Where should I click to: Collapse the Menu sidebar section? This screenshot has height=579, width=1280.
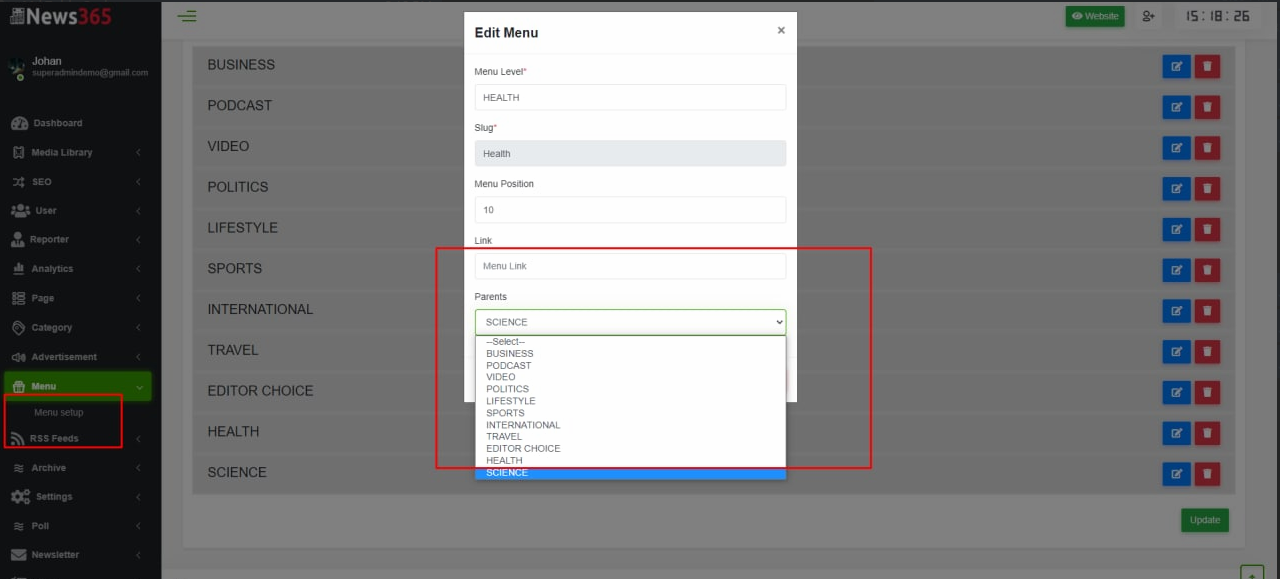(78, 386)
